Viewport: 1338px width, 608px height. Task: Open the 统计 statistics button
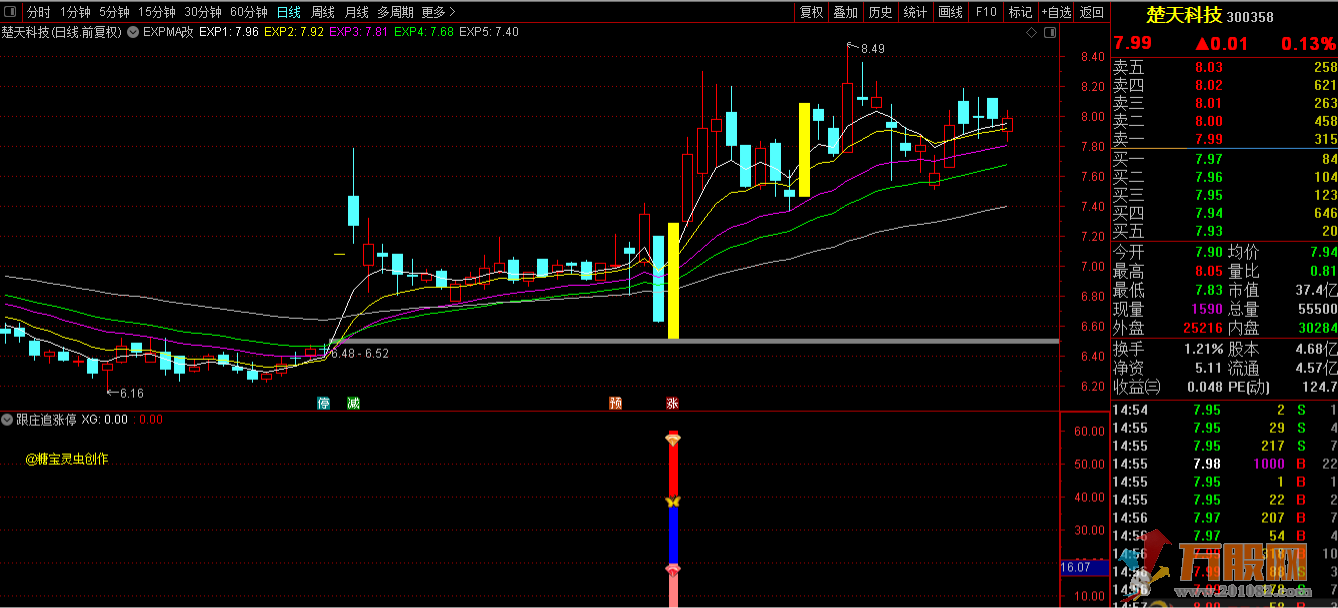point(915,12)
